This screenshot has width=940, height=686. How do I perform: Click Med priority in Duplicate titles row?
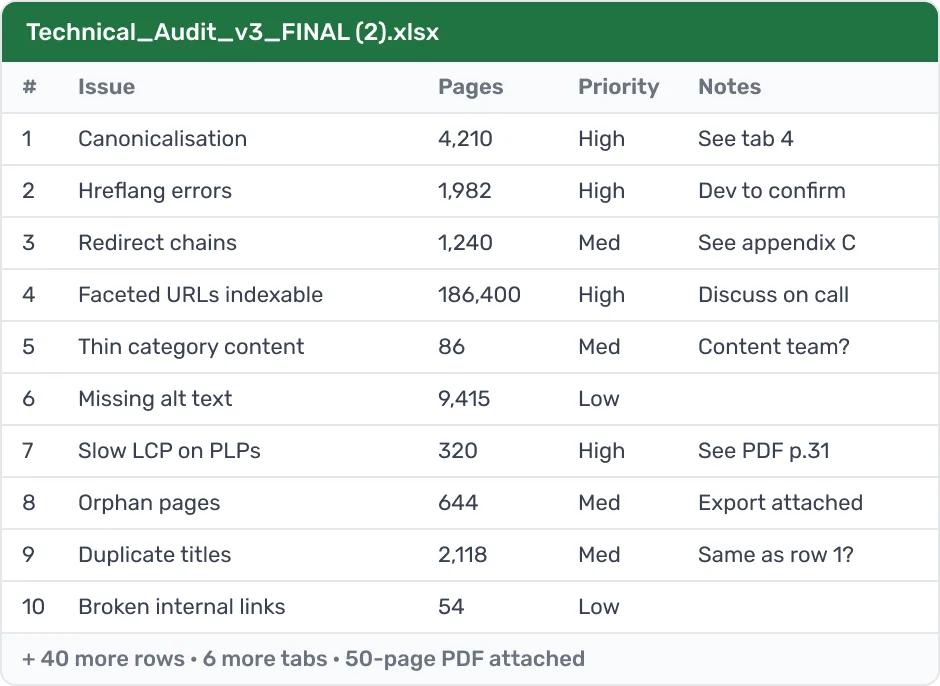599,555
